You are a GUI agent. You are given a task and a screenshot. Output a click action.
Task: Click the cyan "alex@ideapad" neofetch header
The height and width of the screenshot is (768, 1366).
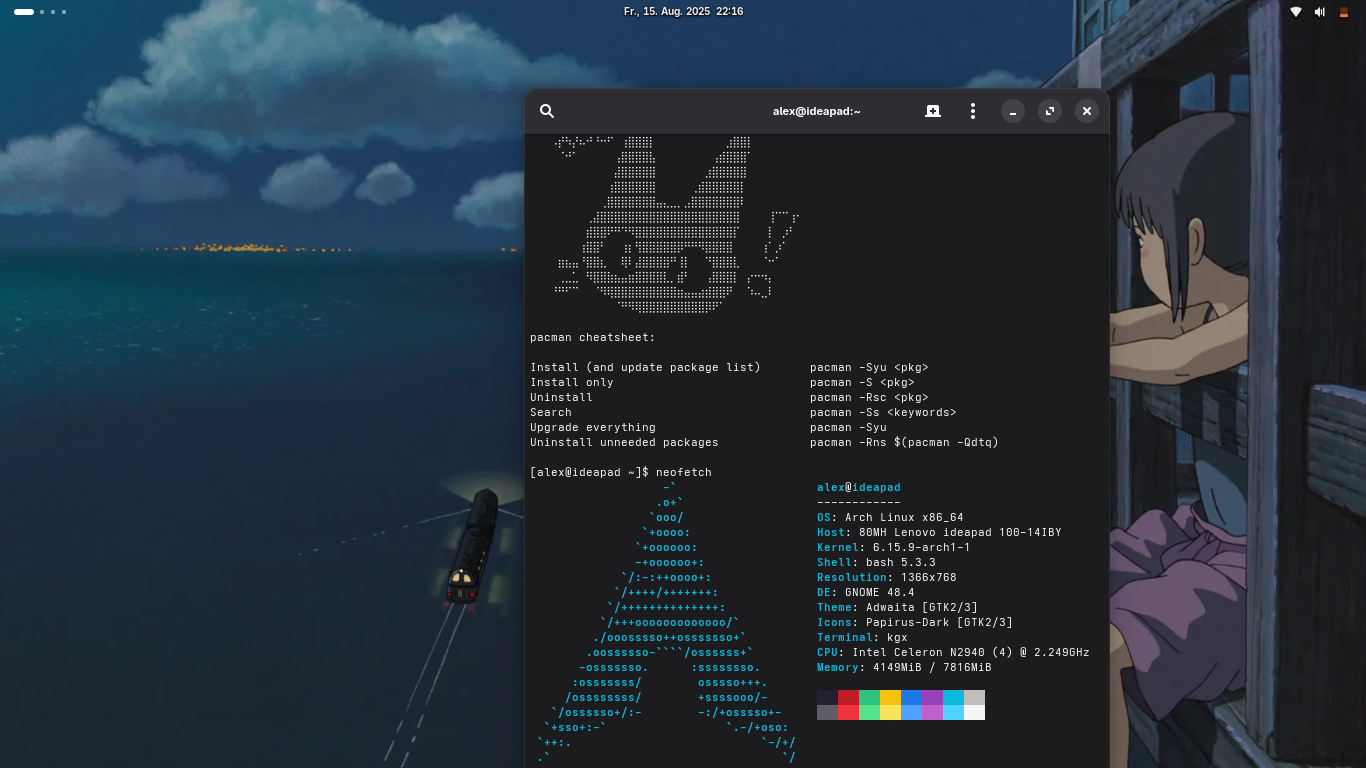tap(859, 488)
